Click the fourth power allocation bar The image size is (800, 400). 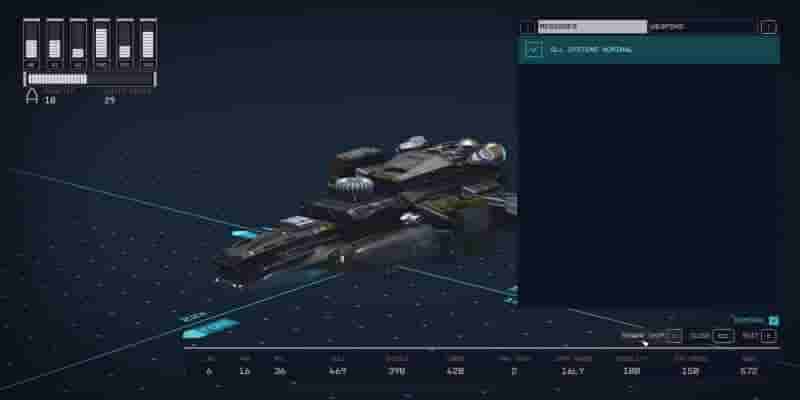pos(102,45)
